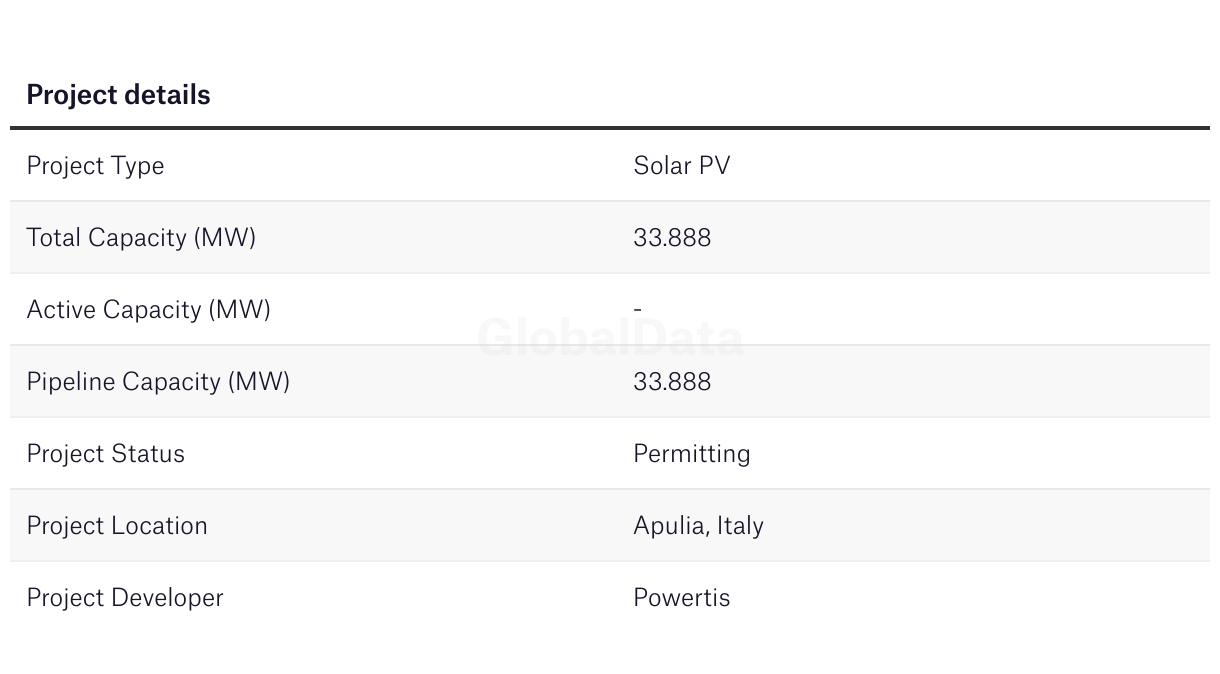The width and height of the screenshot is (1220, 674).
Task: Select the Total Capacity row label
Action: pos(141,237)
